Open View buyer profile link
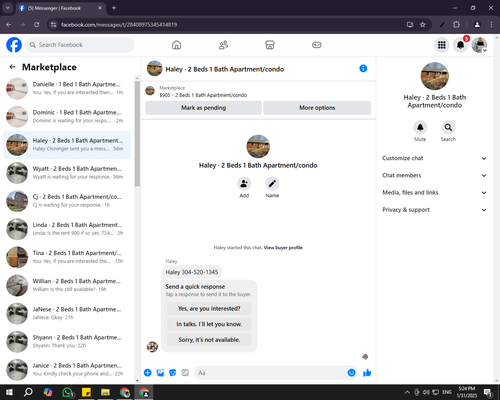Screen dimensions: 500x400 point(283,248)
